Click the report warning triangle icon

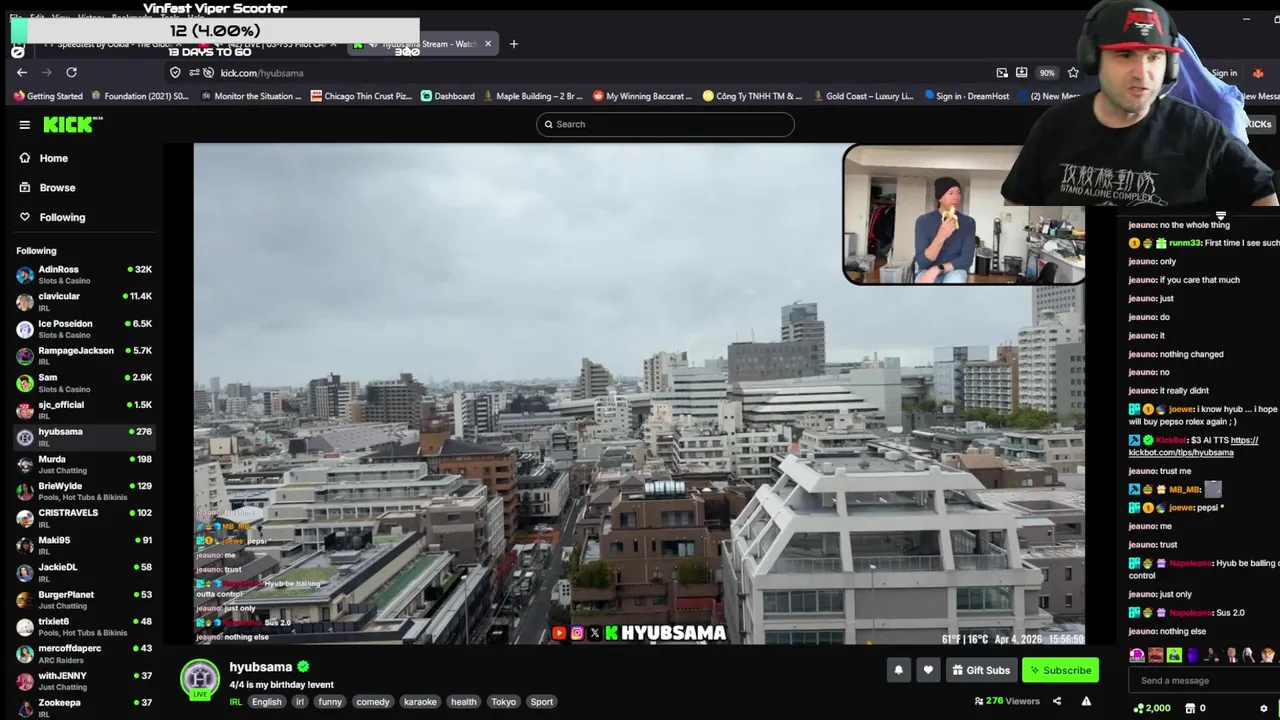pos(1086,701)
